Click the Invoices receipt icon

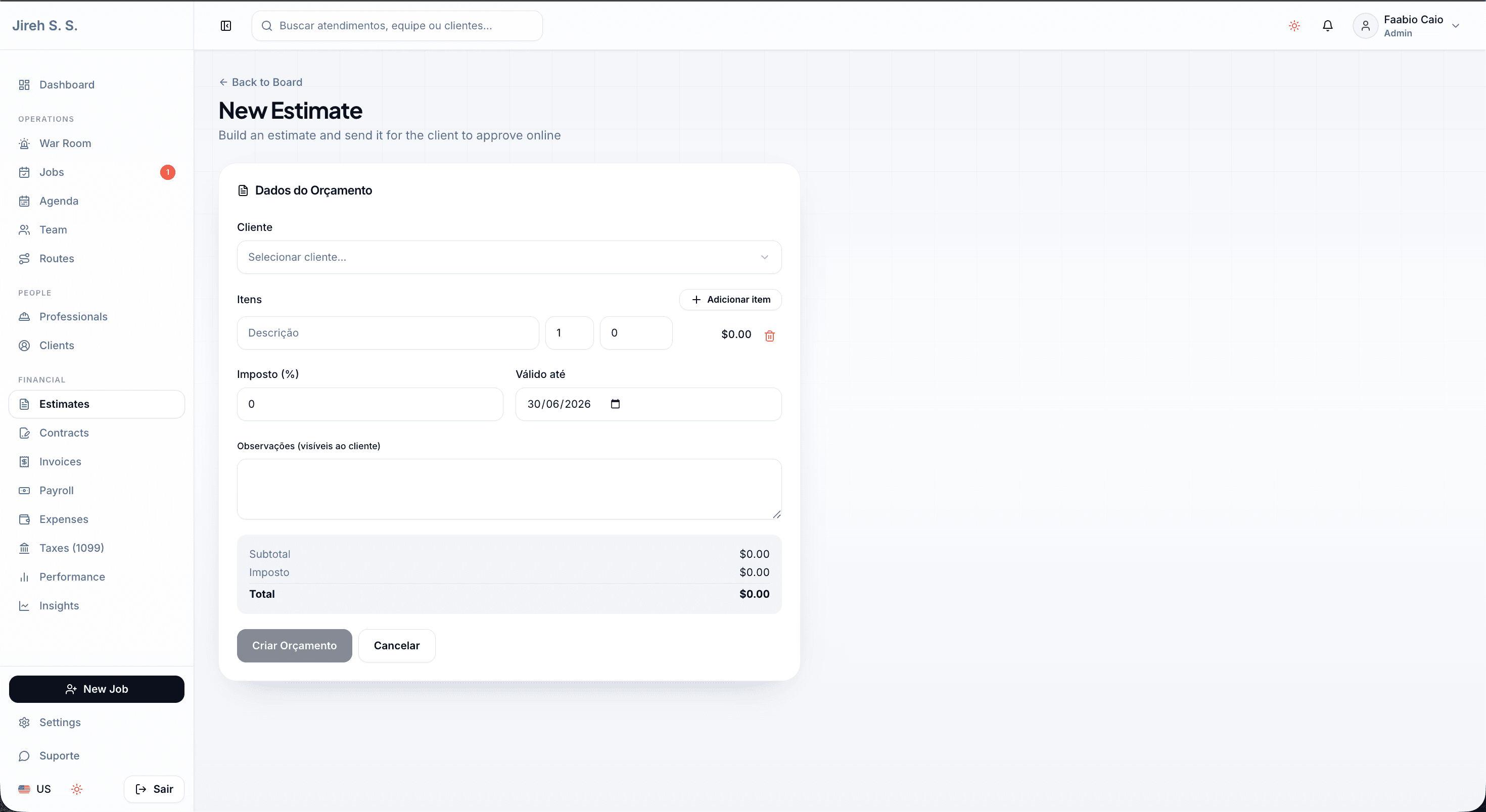click(24, 462)
